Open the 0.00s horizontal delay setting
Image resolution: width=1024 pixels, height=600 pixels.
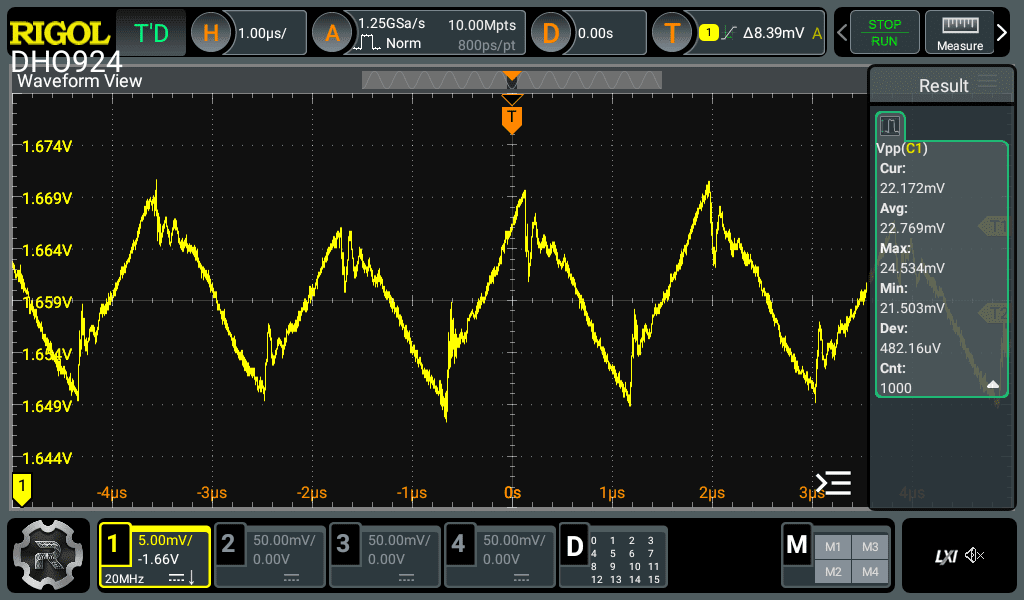pos(595,33)
